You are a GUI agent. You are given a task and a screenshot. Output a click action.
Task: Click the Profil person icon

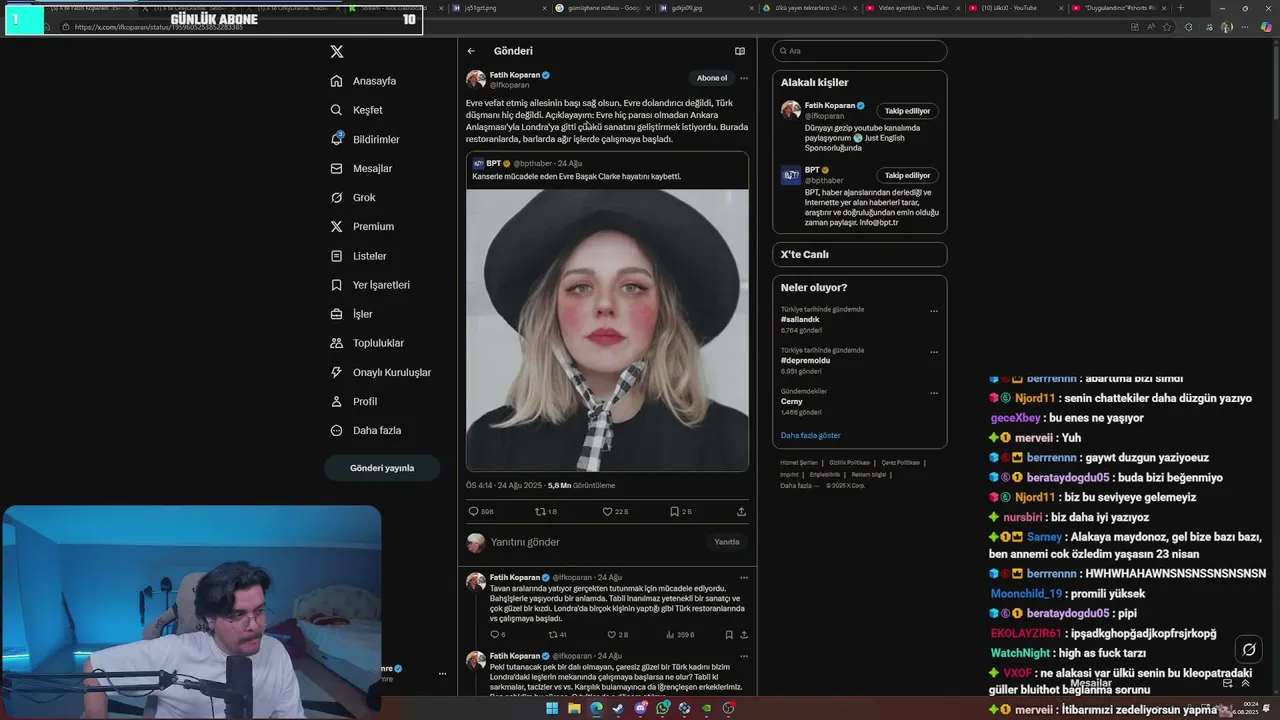[x=337, y=401]
